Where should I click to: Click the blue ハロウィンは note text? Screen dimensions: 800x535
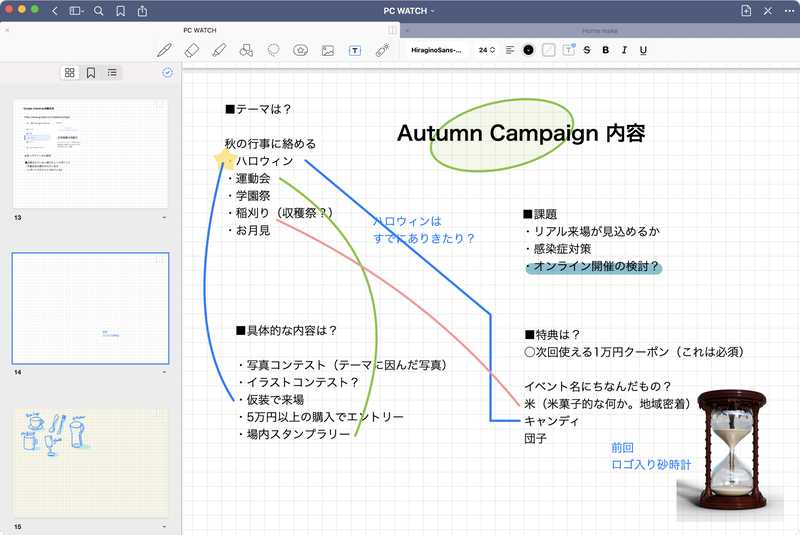[407, 221]
